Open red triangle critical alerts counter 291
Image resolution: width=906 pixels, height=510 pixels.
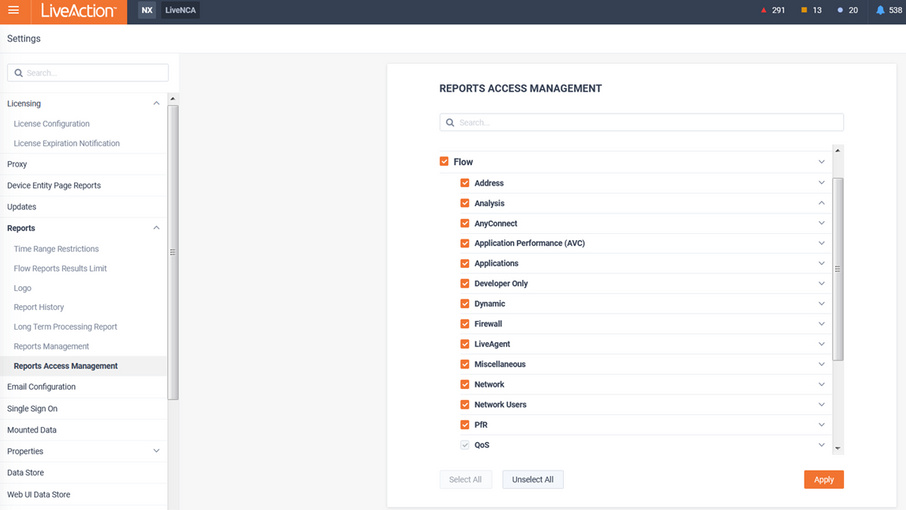tap(773, 10)
